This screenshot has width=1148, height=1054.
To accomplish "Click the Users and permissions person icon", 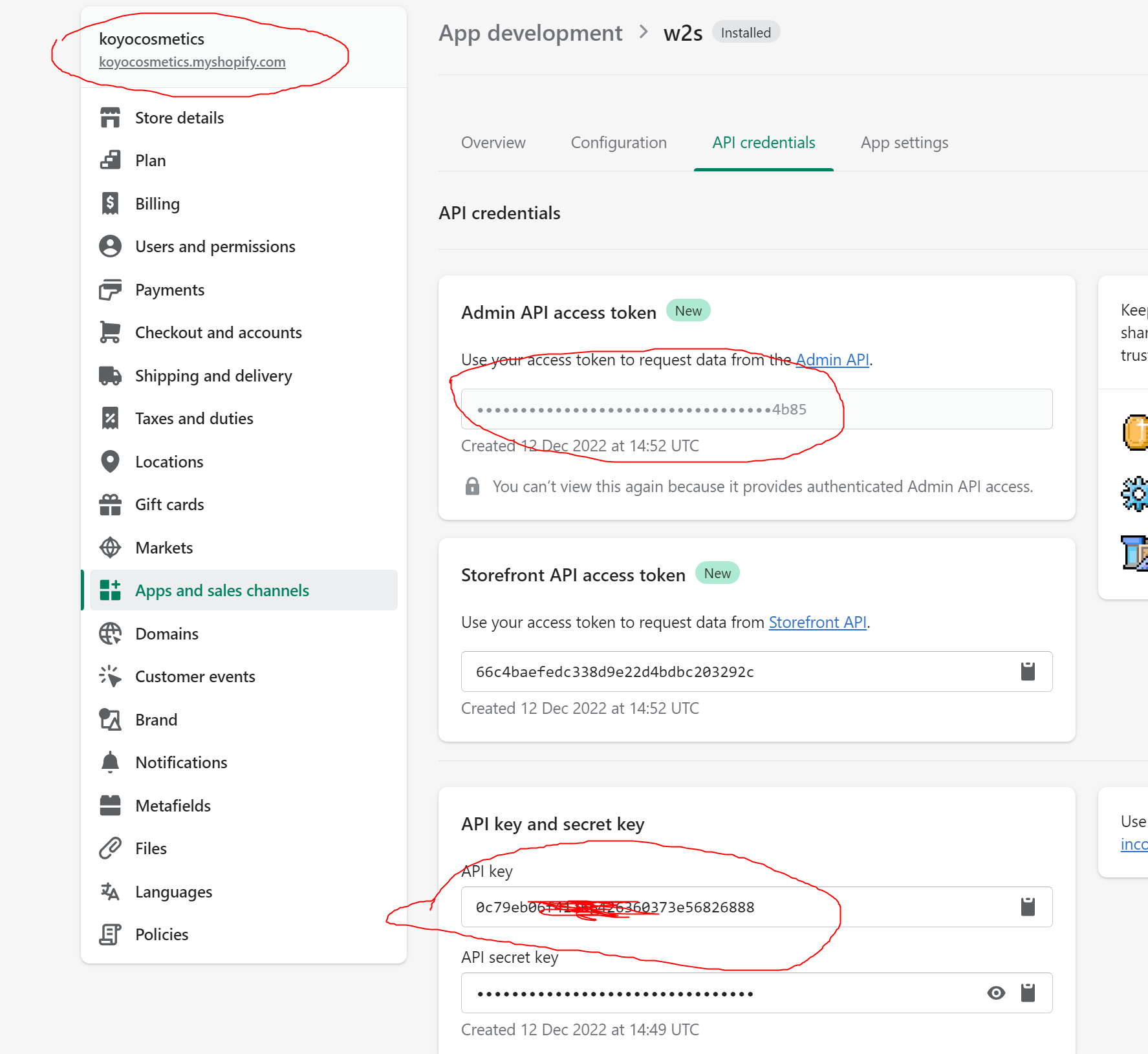I will (110, 246).
